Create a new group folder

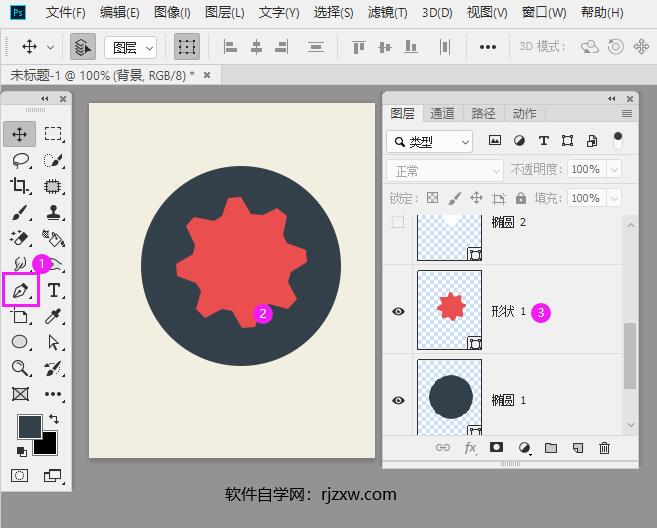551,448
